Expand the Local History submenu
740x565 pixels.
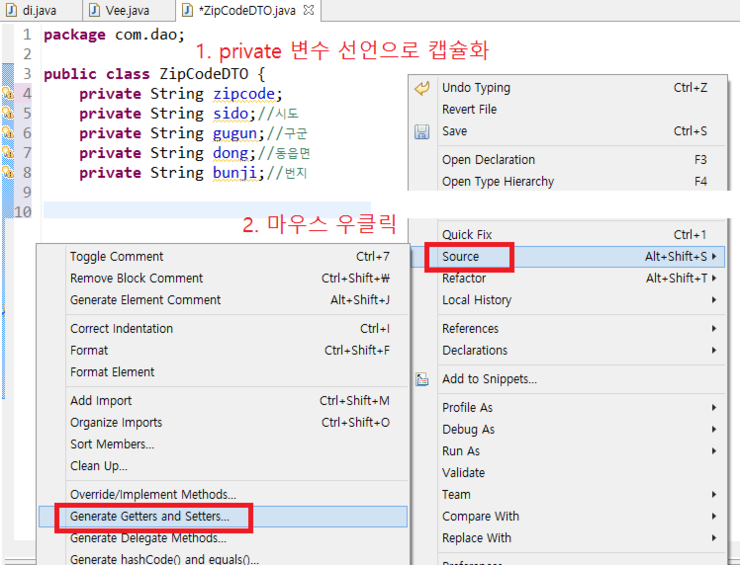(x=714, y=300)
